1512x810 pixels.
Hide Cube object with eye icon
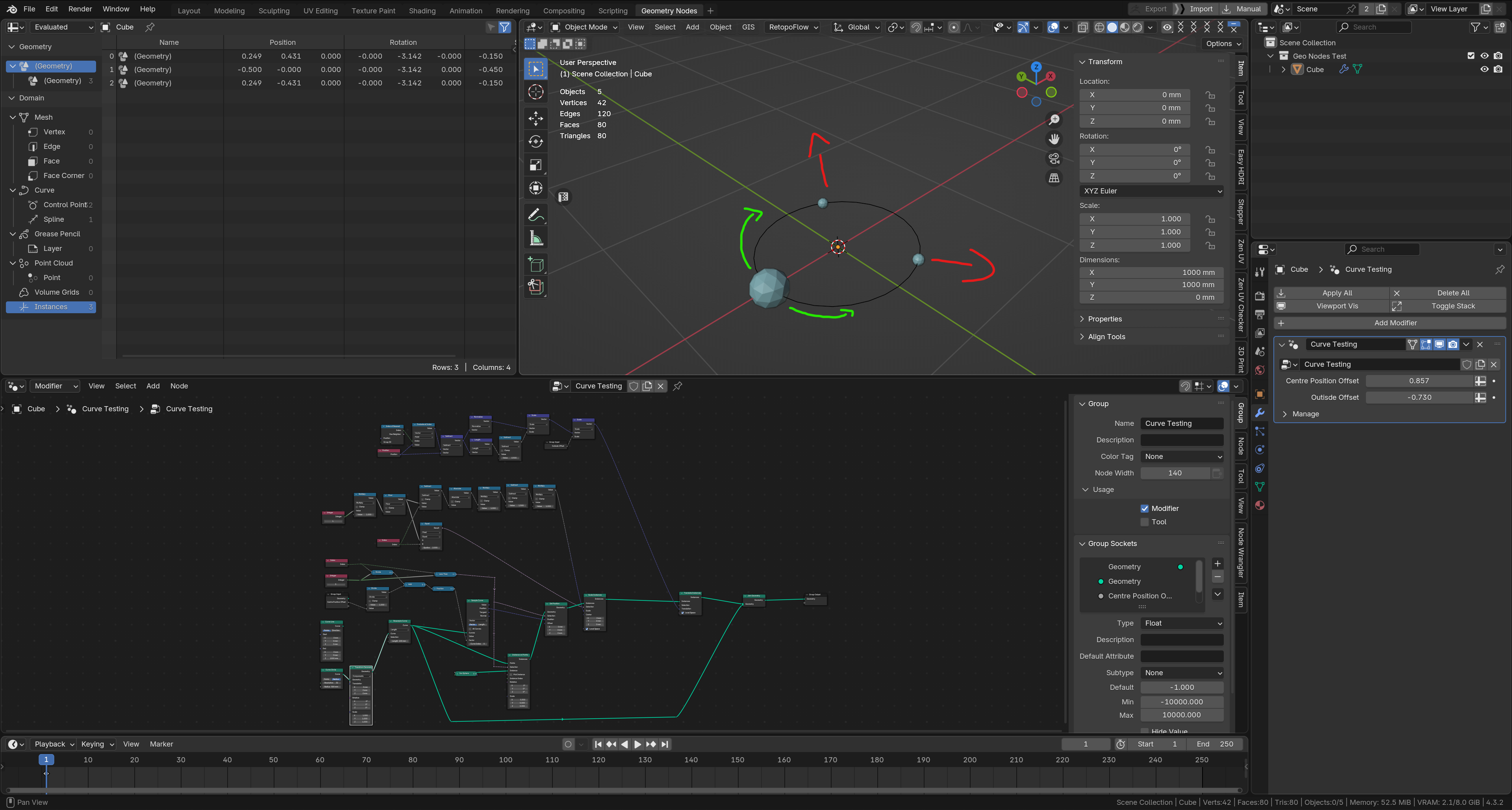1484,69
